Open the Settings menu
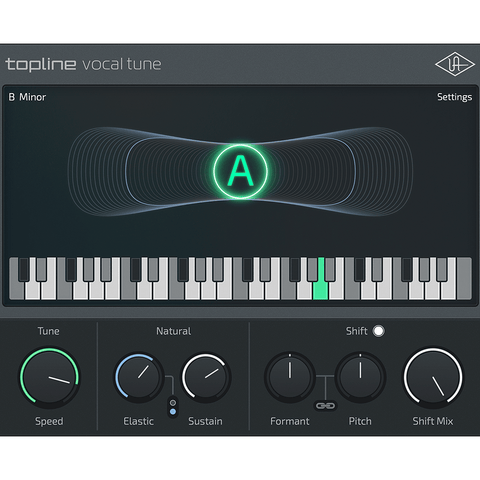The width and height of the screenshot is (480, 480). [x=454, y=97]
